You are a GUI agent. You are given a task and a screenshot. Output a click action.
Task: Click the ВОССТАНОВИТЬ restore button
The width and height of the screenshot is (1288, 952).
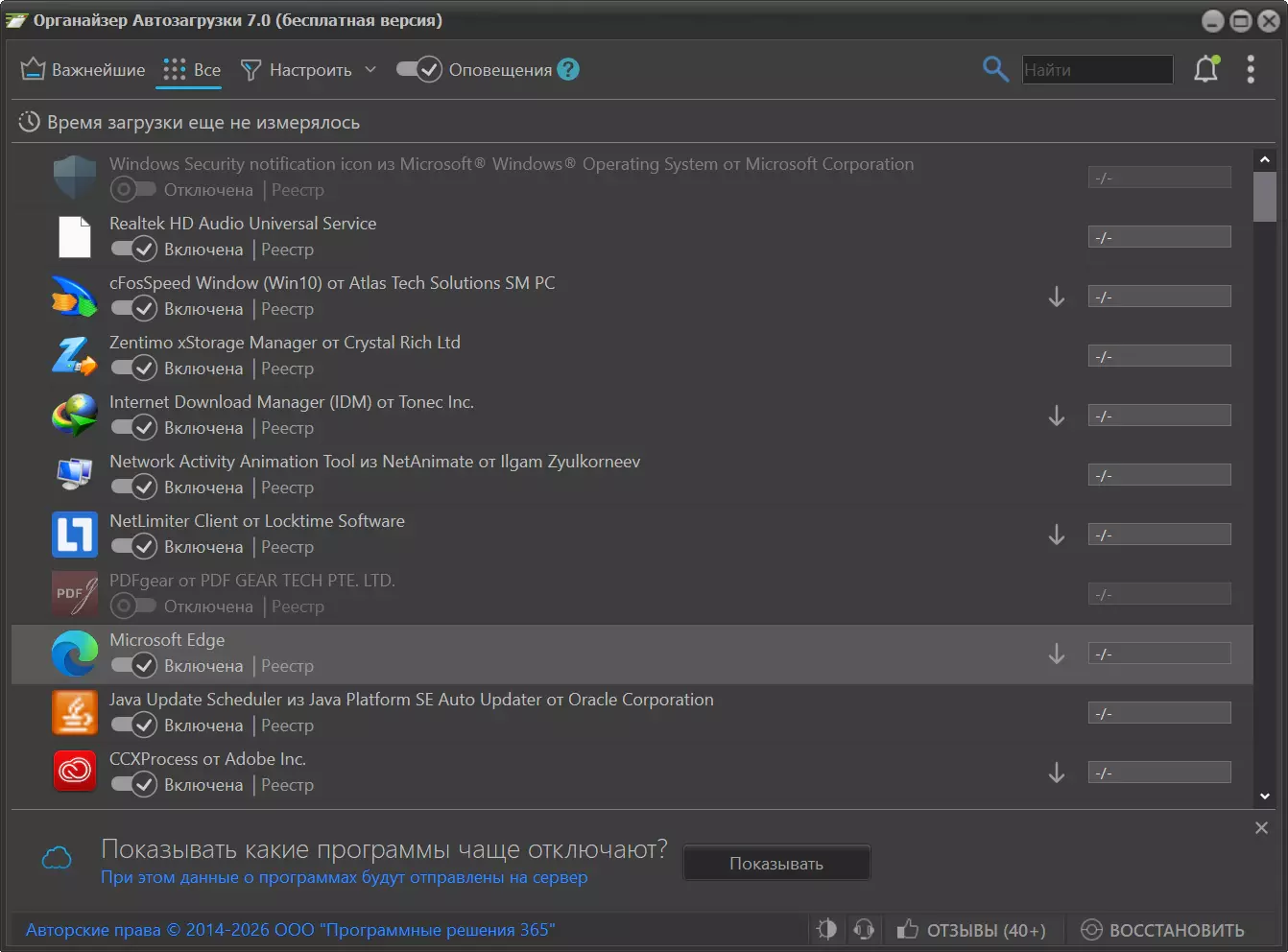1162,930
